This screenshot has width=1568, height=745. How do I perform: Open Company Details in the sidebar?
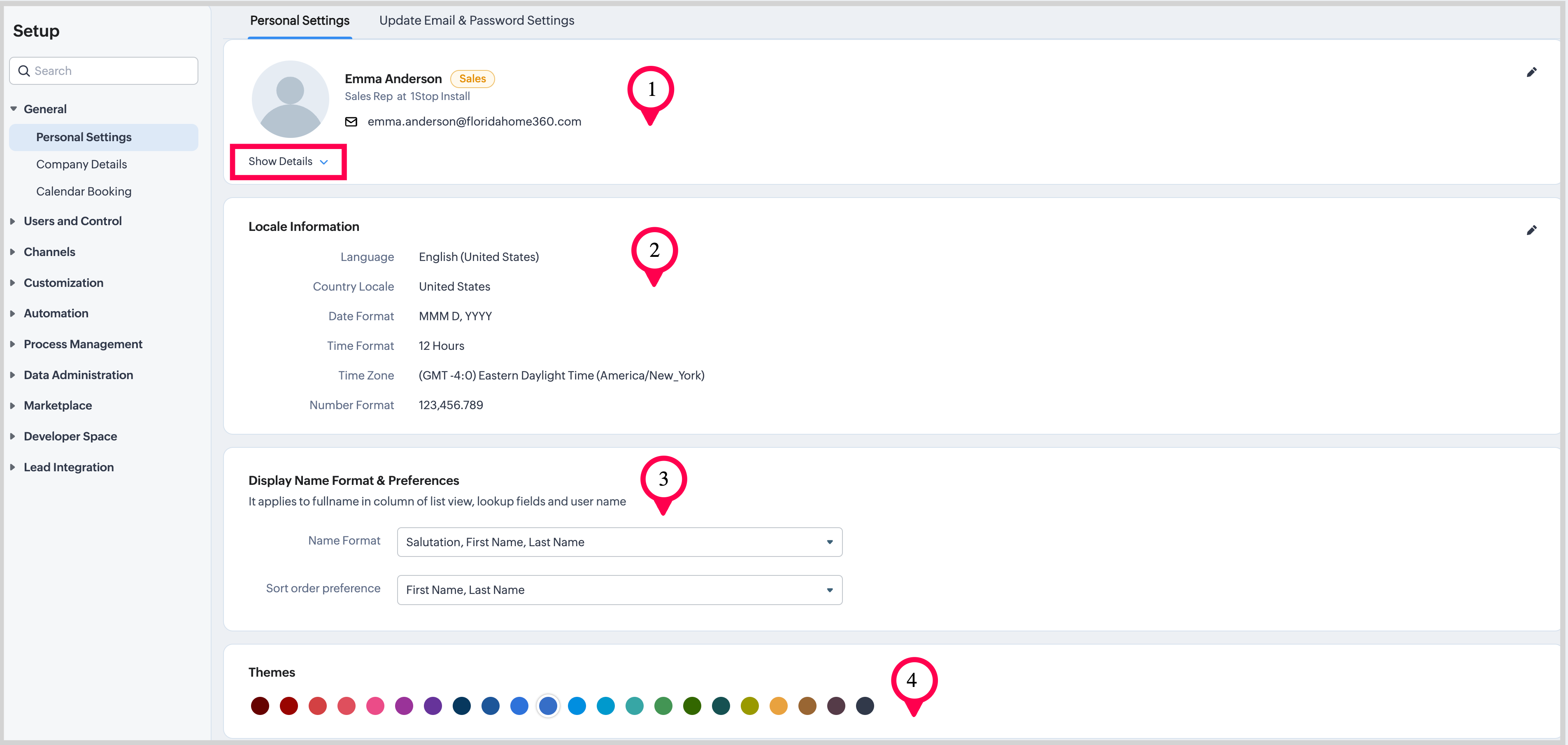click(x=81, y=164)
